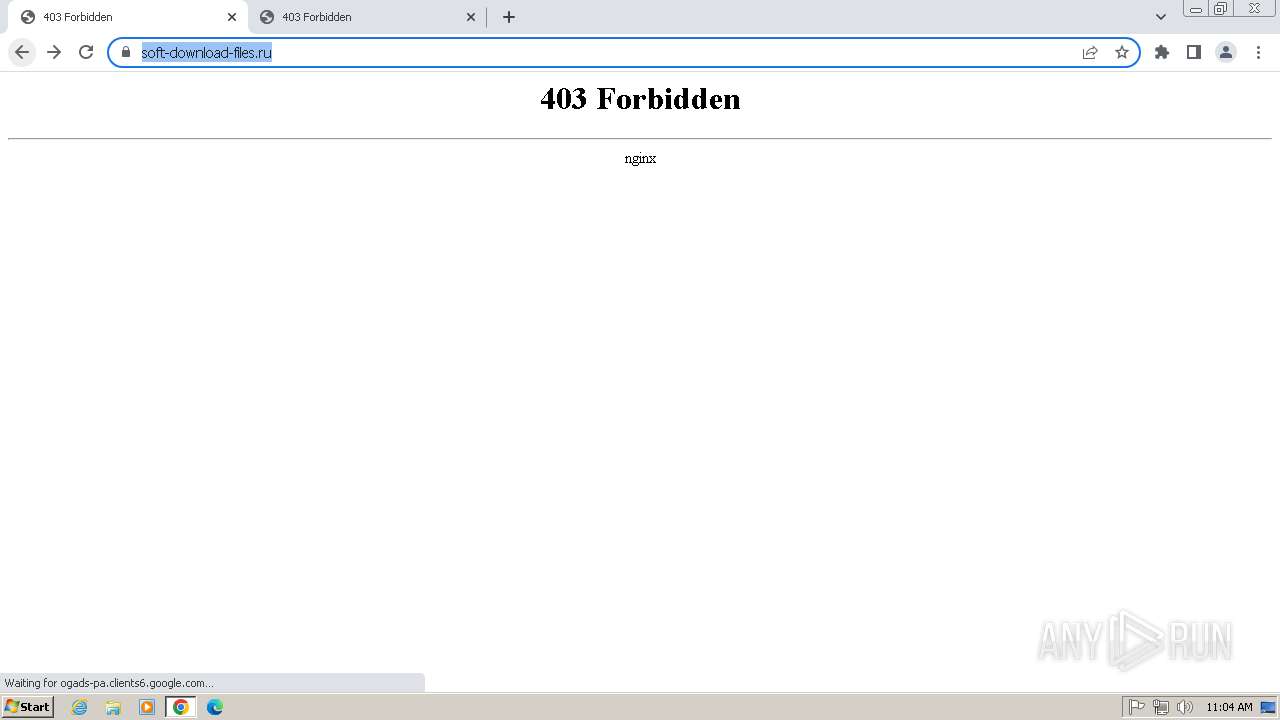
Task: Click the Show desktop icon in tray
Action: (x=1268, y=707)
